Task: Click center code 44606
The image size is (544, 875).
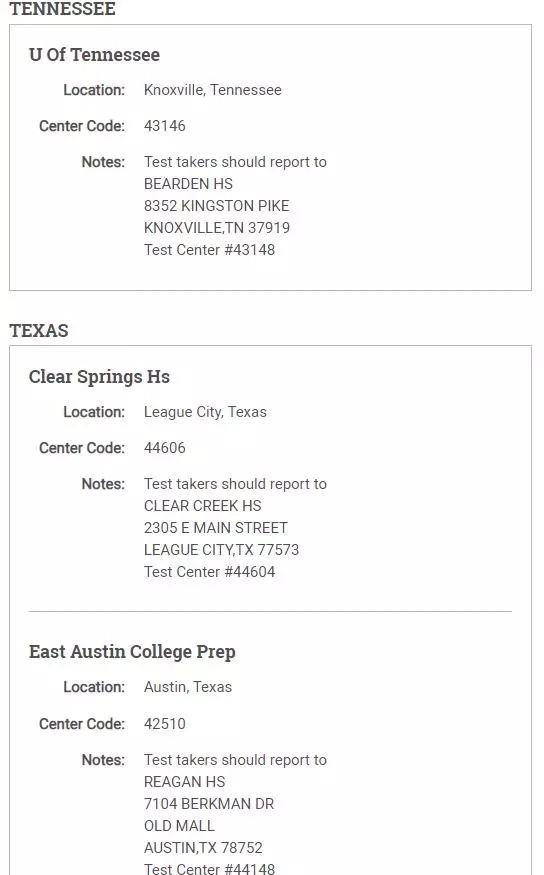Action: 165,448
